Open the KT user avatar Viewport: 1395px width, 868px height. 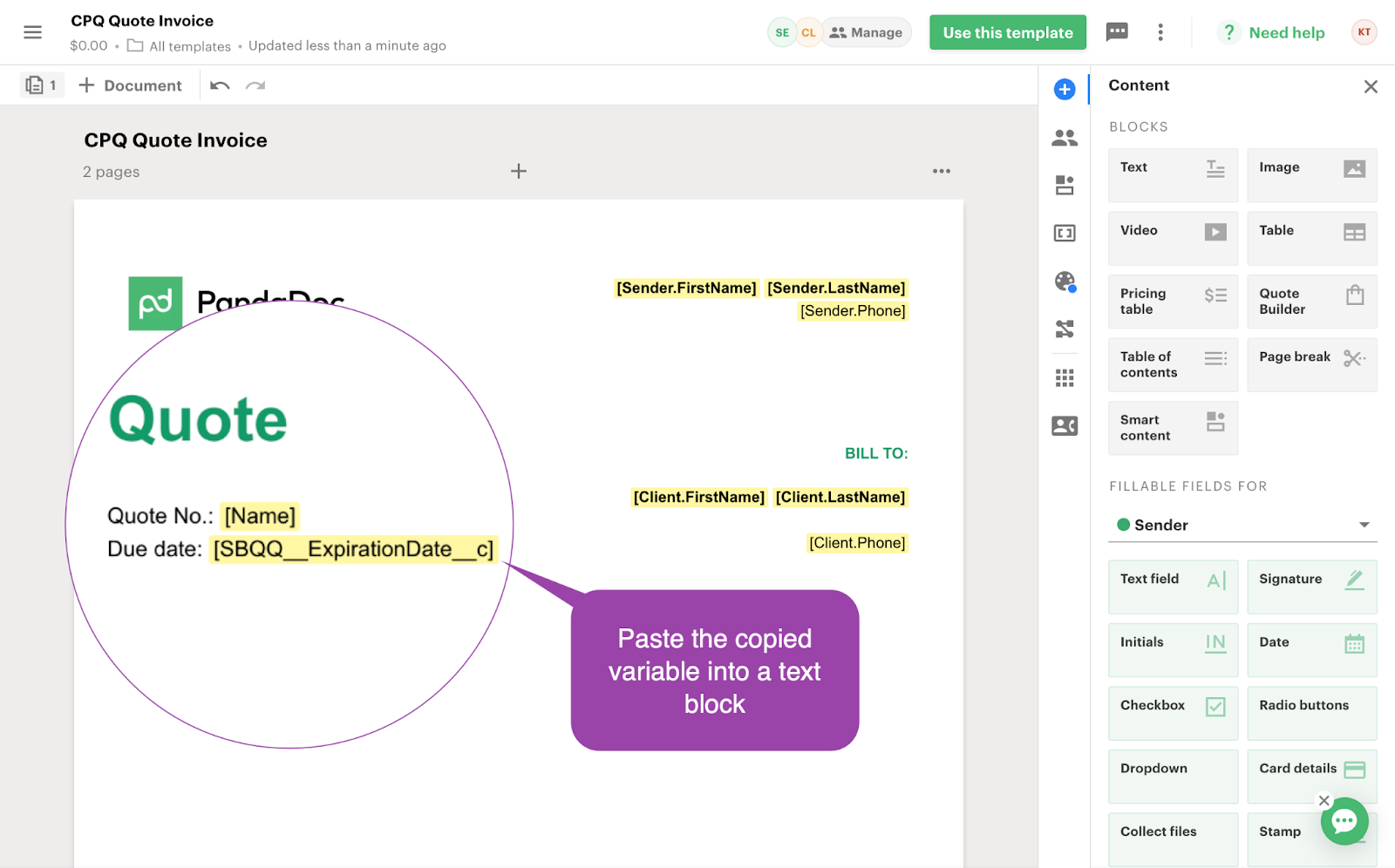tap(1364, 32)
